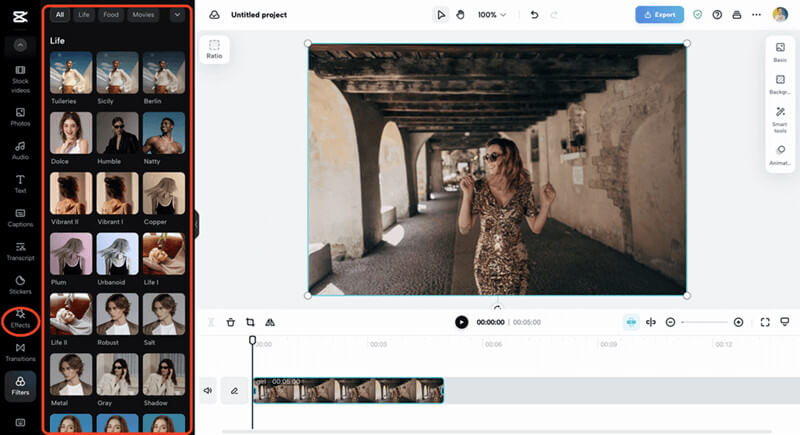
Task: Click the timeline zoom slider
Action: tap(704, 322)
